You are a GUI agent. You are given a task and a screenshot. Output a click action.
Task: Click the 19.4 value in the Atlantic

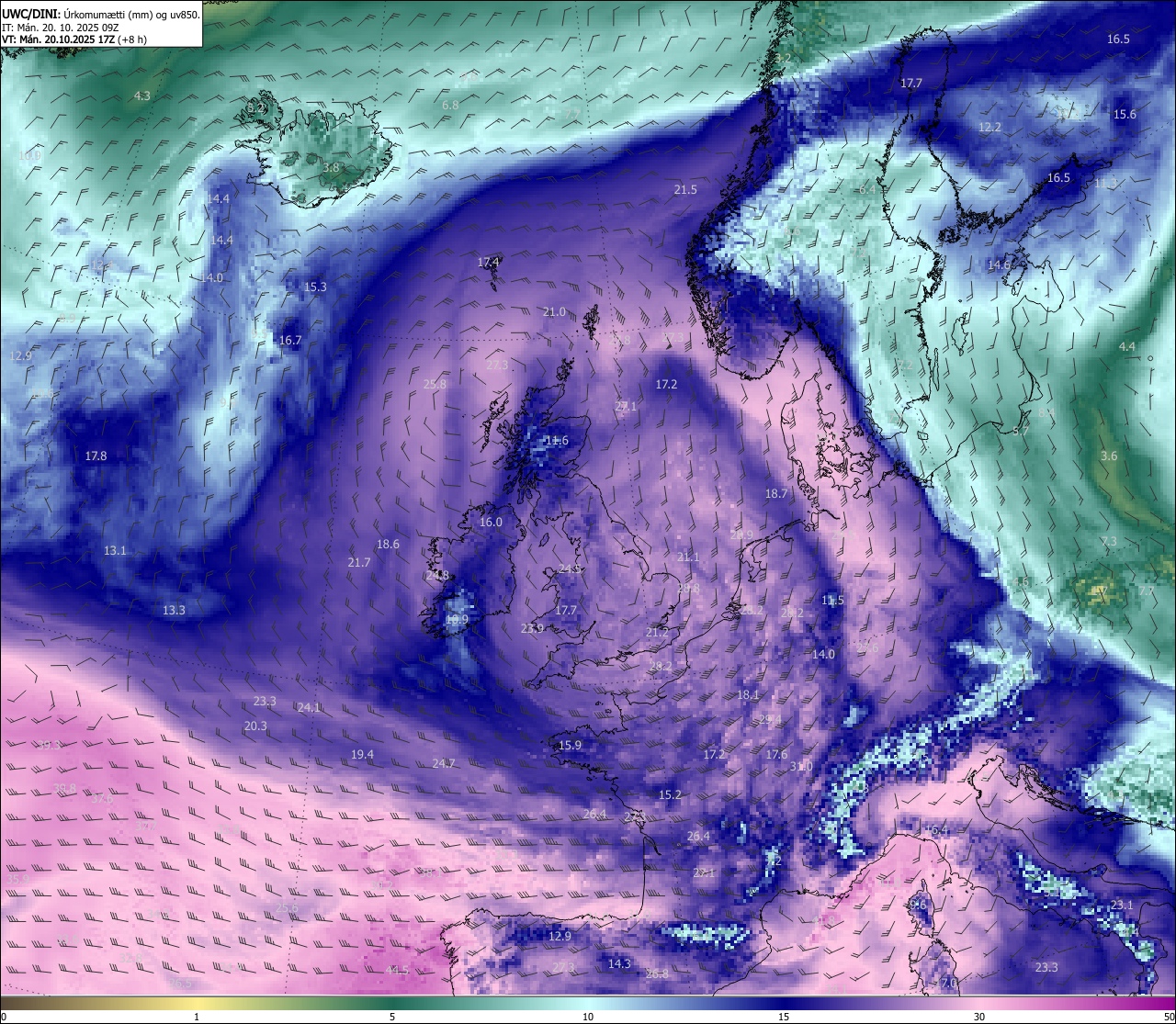pyautogui.click(x=362, y=754)
